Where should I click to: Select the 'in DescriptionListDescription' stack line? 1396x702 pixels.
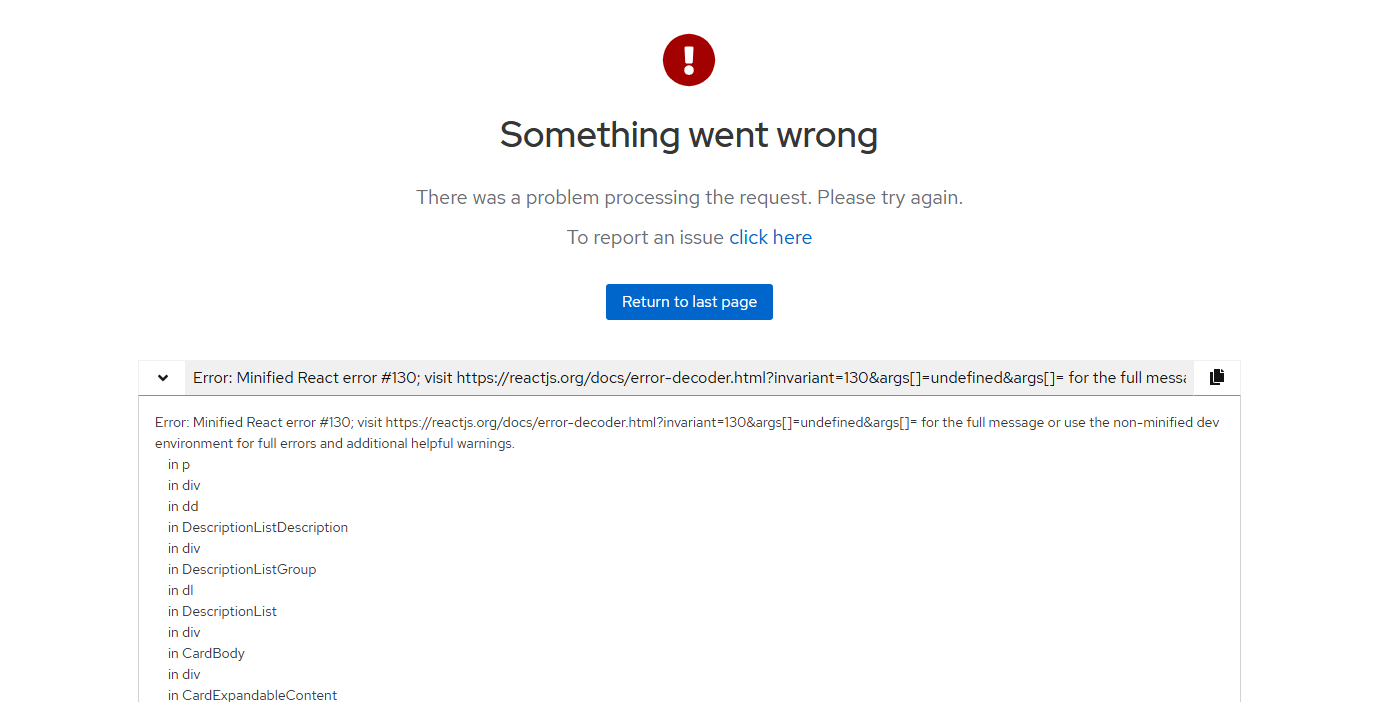coord(258,527)
